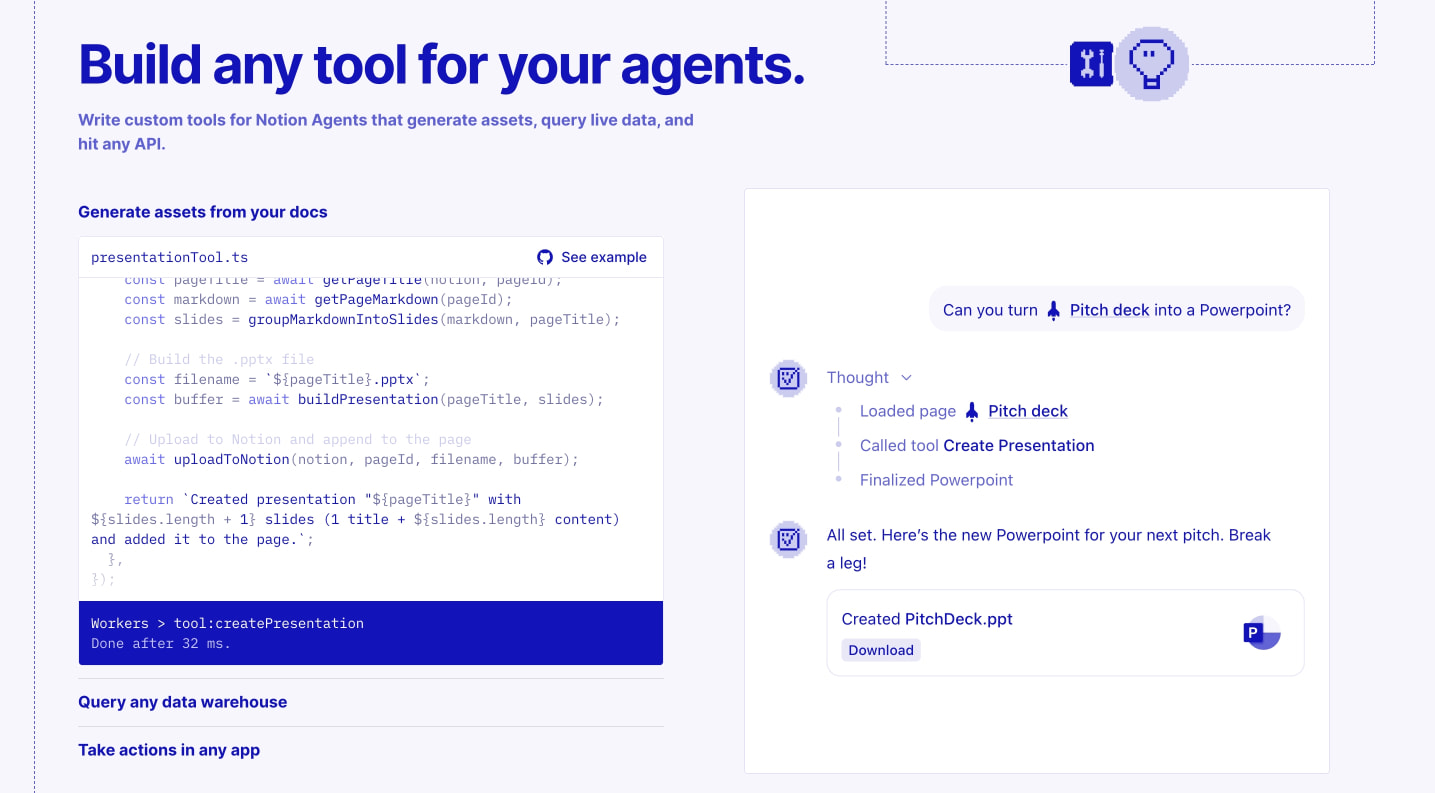Expand Take actions in any app section

click(169, 750)
